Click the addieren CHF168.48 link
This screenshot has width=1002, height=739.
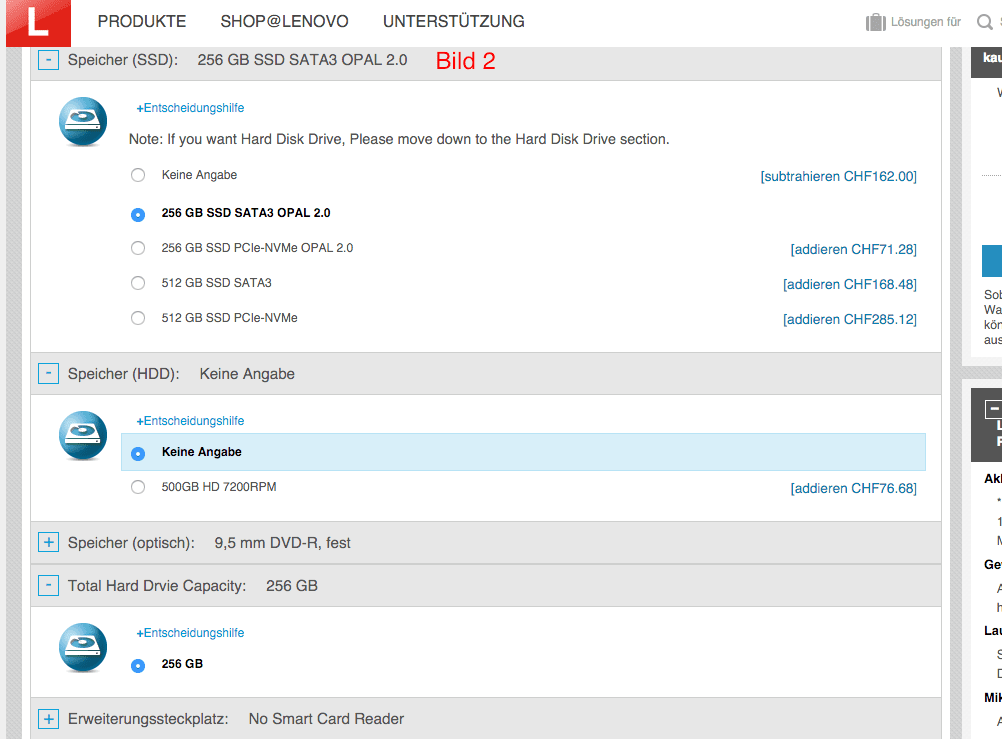pos(850,284)
